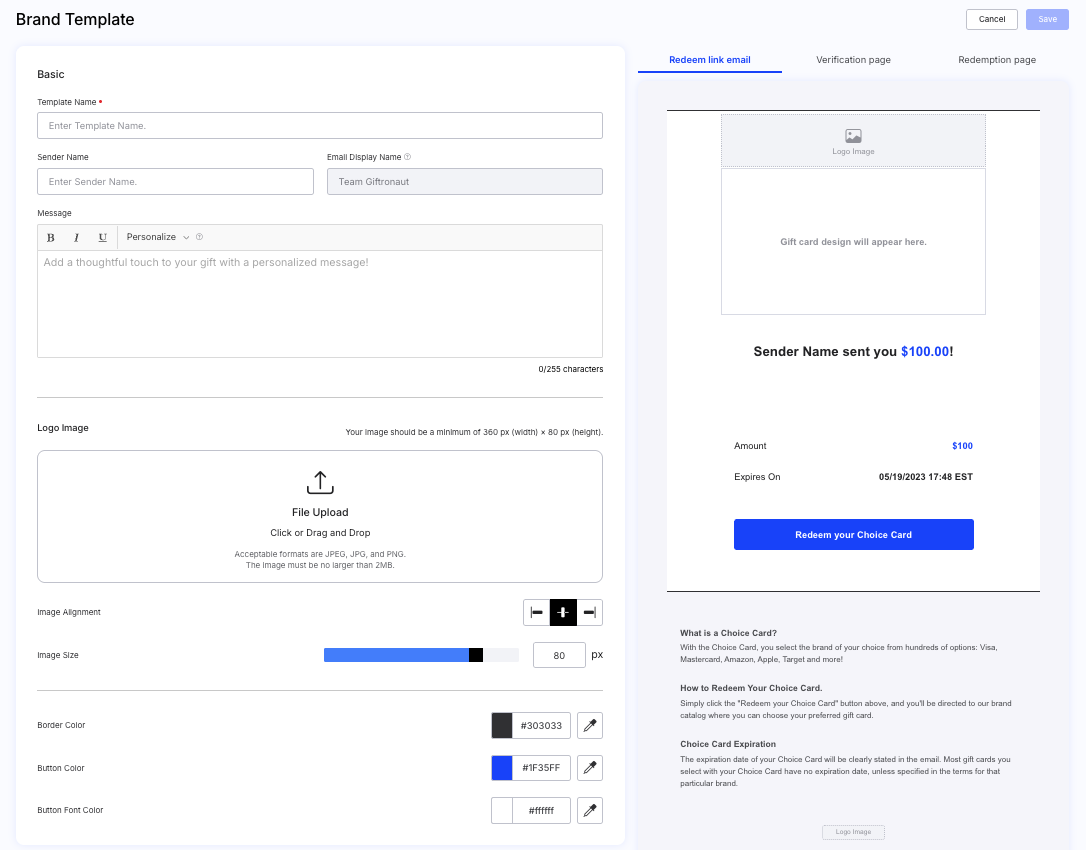Click the "05/19/2023 17:48 EST" expiry text
1086x850 pixels.
pyautogui.click(x=926, y=477)
